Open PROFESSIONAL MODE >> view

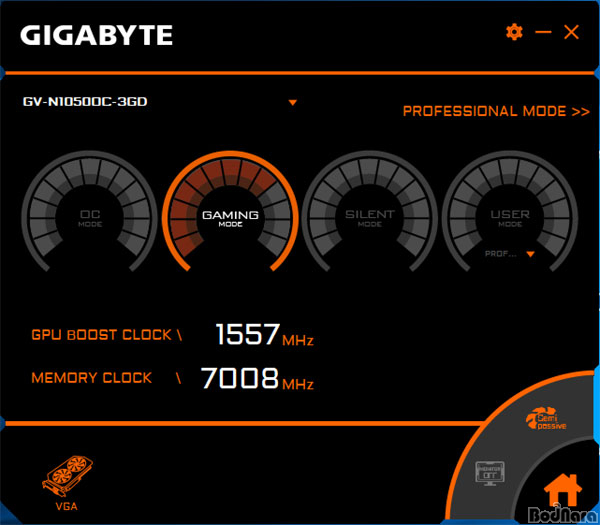(x=496, y=111)
